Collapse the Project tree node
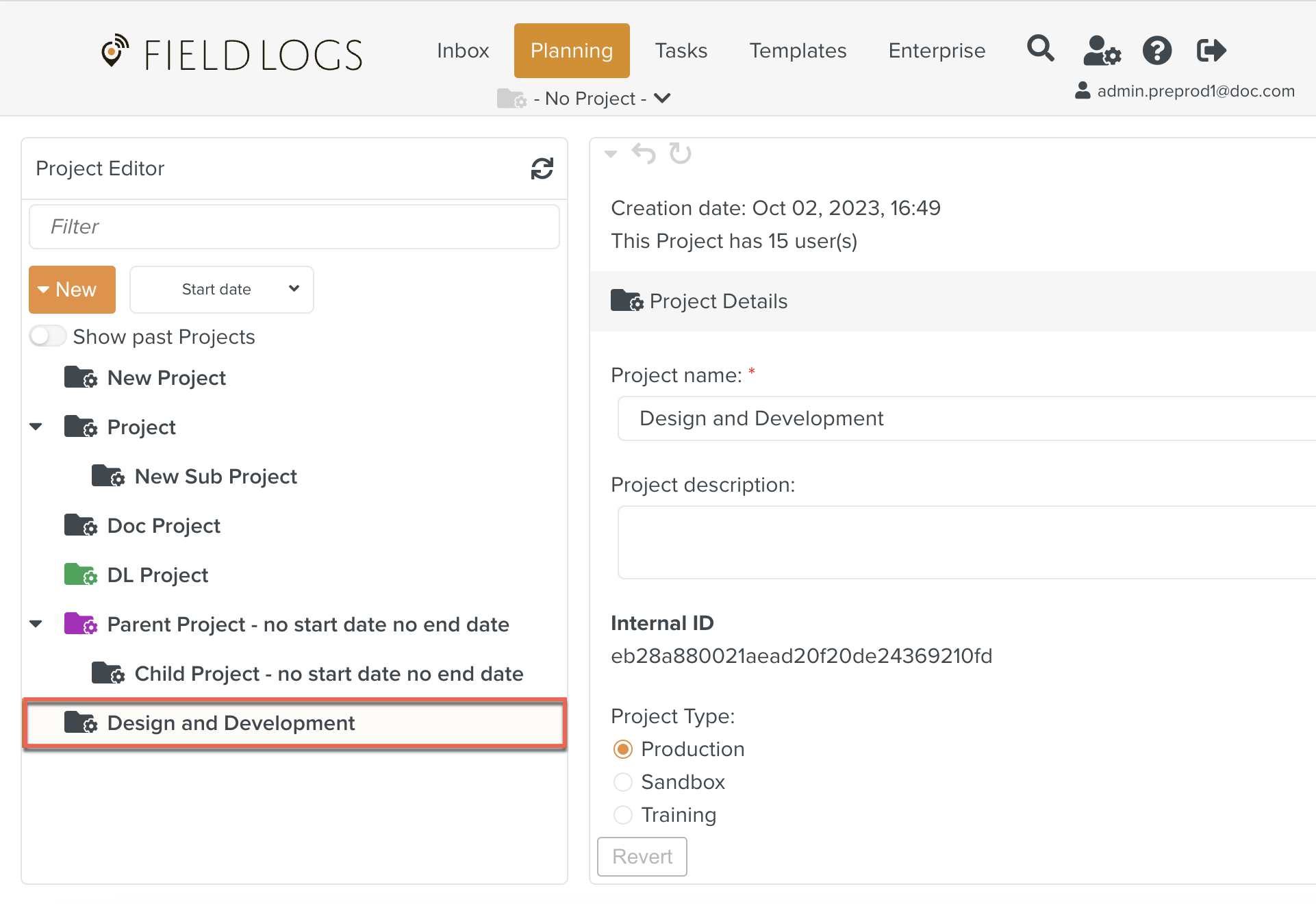The width and height of the screenshot is (1316, 904). 36,427
